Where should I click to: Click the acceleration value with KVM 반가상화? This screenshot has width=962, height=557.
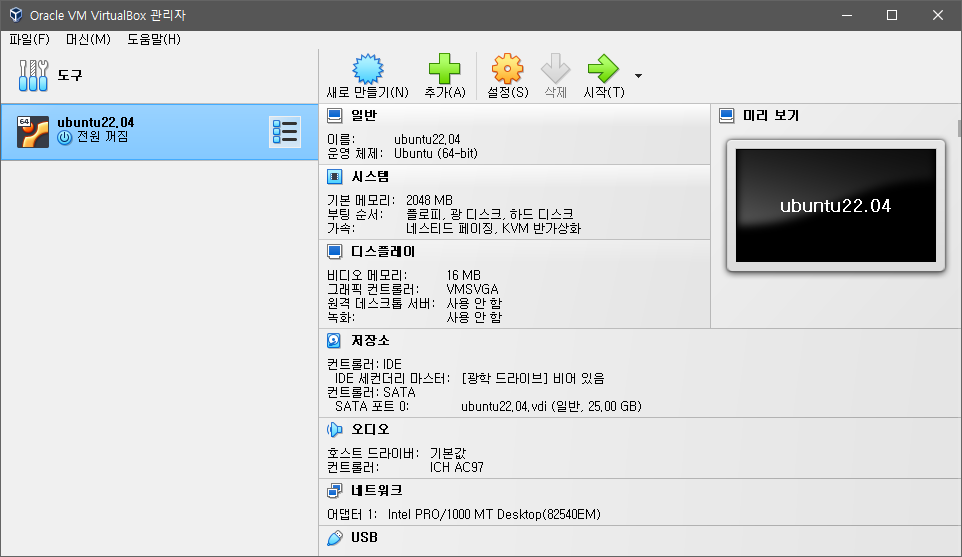(x=493, y=228)
